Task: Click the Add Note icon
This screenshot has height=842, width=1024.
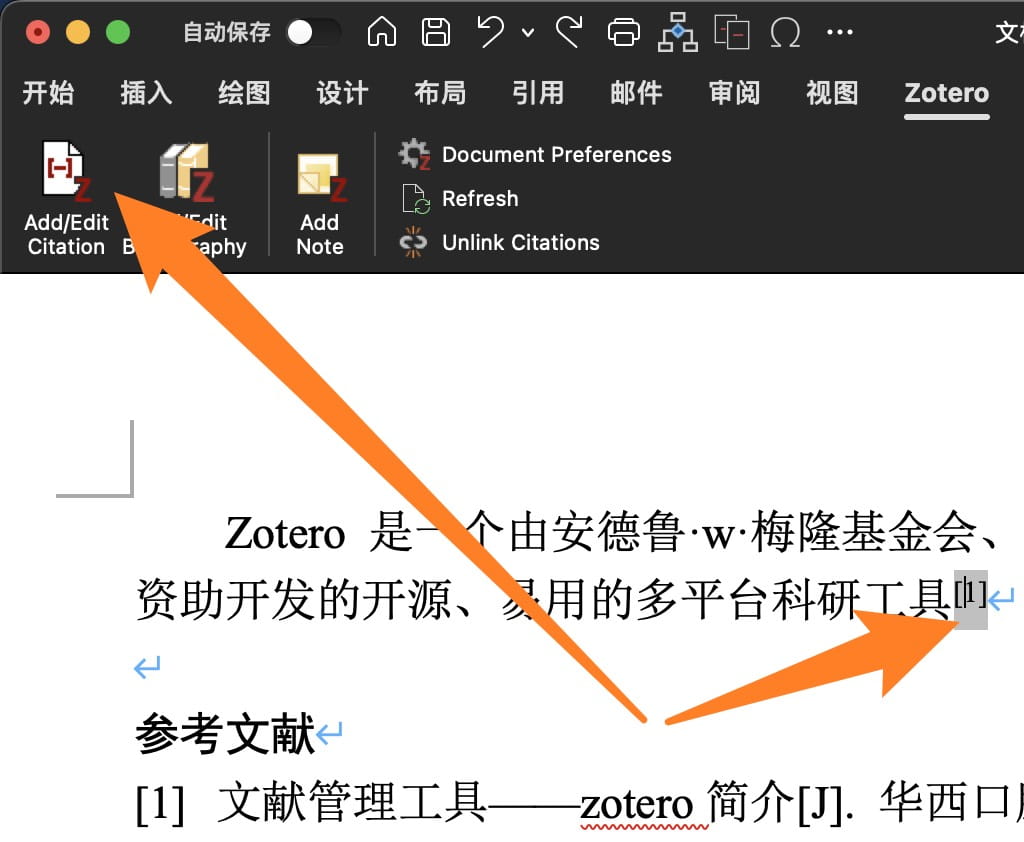Action: (320, 178)
